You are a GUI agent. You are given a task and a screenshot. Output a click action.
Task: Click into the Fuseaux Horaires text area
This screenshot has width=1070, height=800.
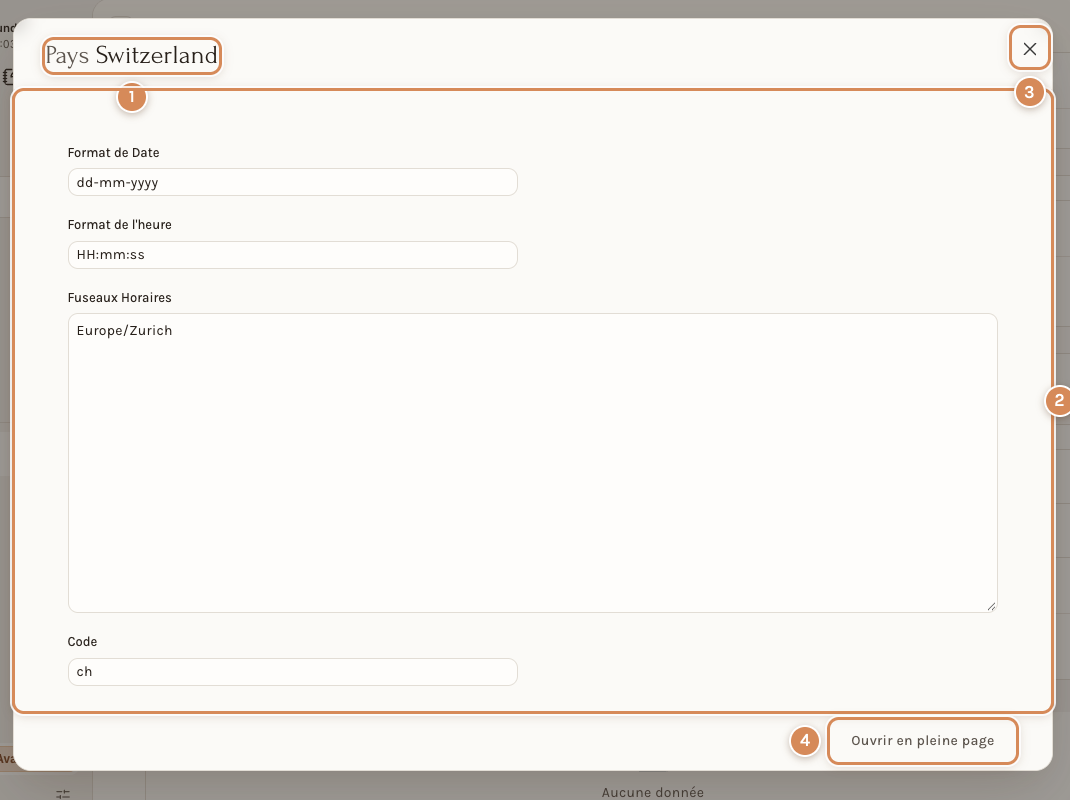(x=532, y=463)
